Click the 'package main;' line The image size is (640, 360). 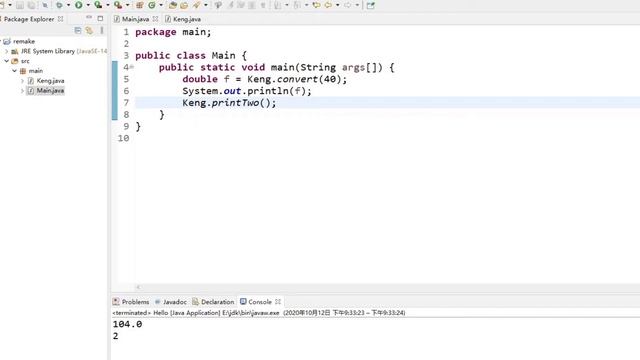(173, 32)
